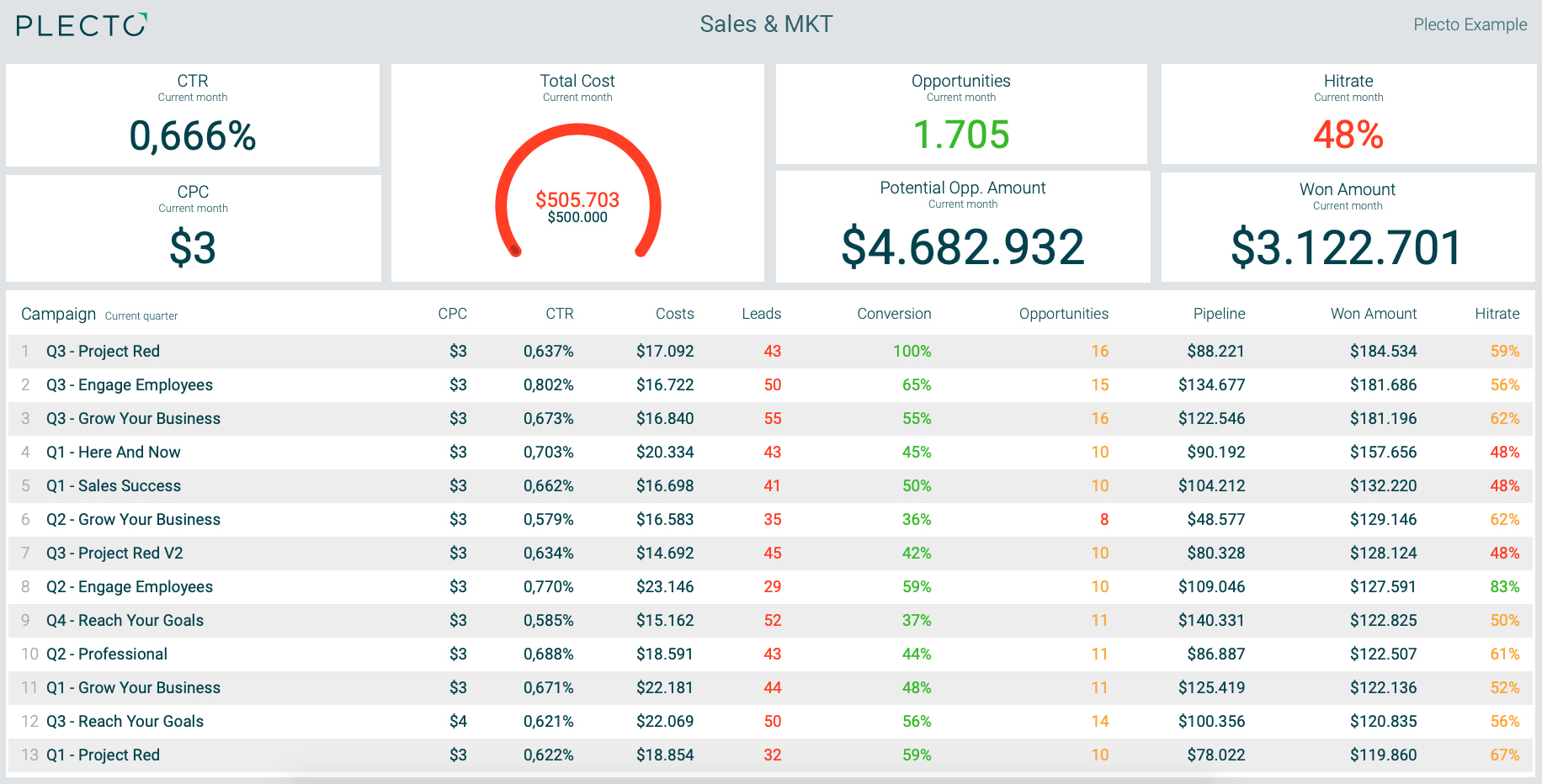Click the Opportunities value 1.705
1542x784 pixels.
pyautogui.click(x=961, y=135)
